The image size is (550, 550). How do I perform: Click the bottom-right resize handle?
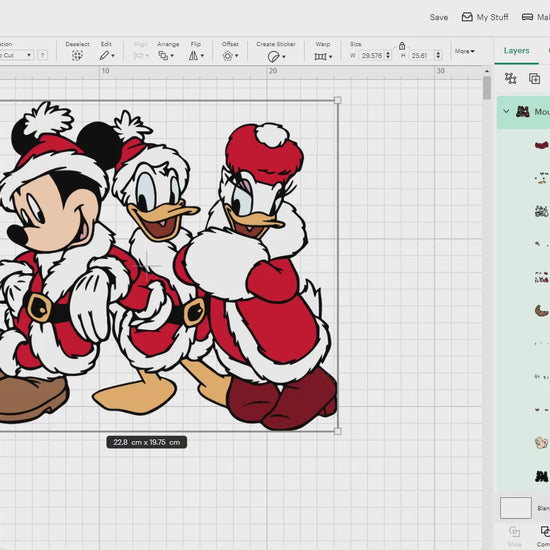337,431
